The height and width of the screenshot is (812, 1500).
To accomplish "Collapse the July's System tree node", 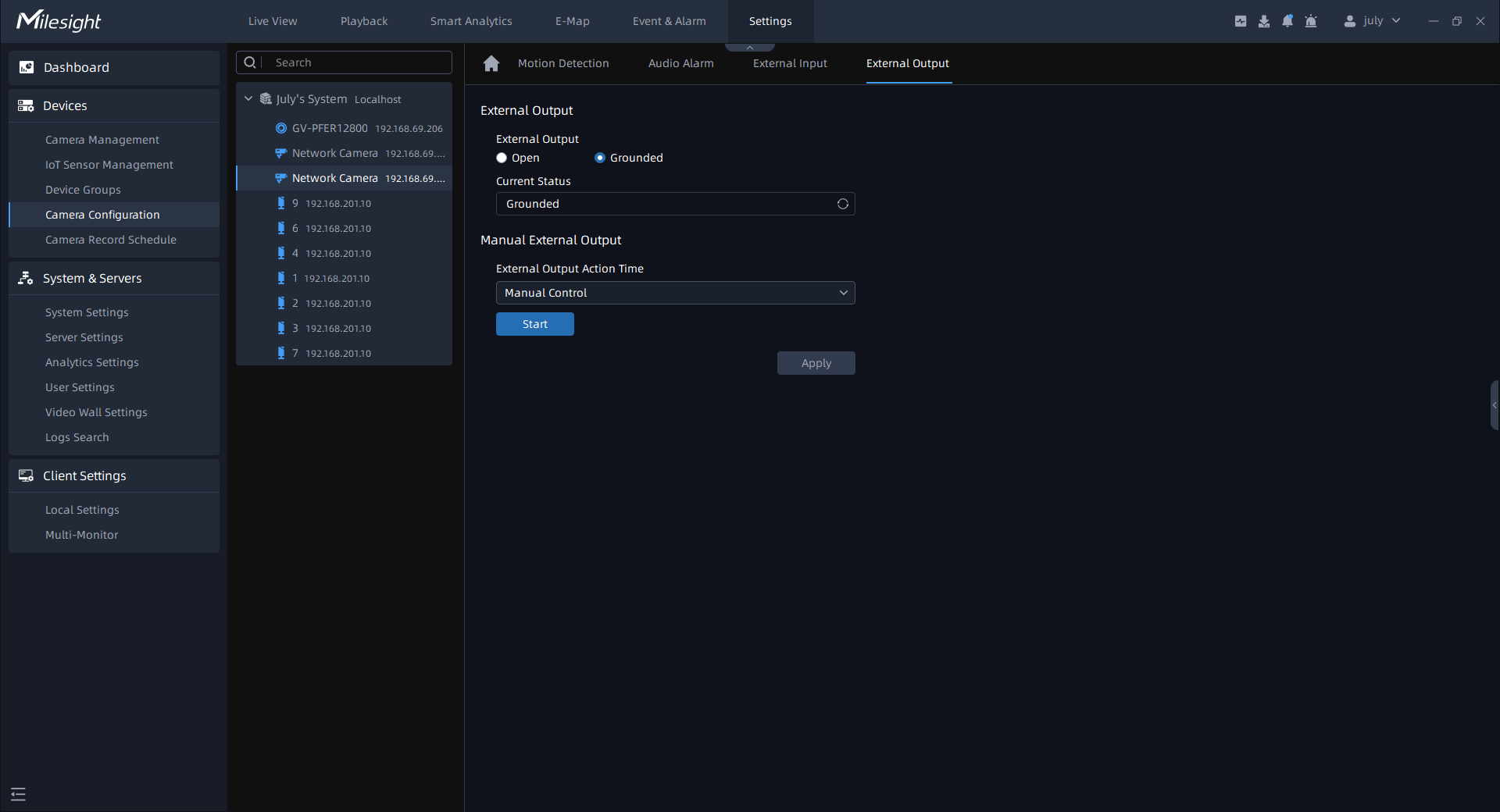I will tap(248, 99).
